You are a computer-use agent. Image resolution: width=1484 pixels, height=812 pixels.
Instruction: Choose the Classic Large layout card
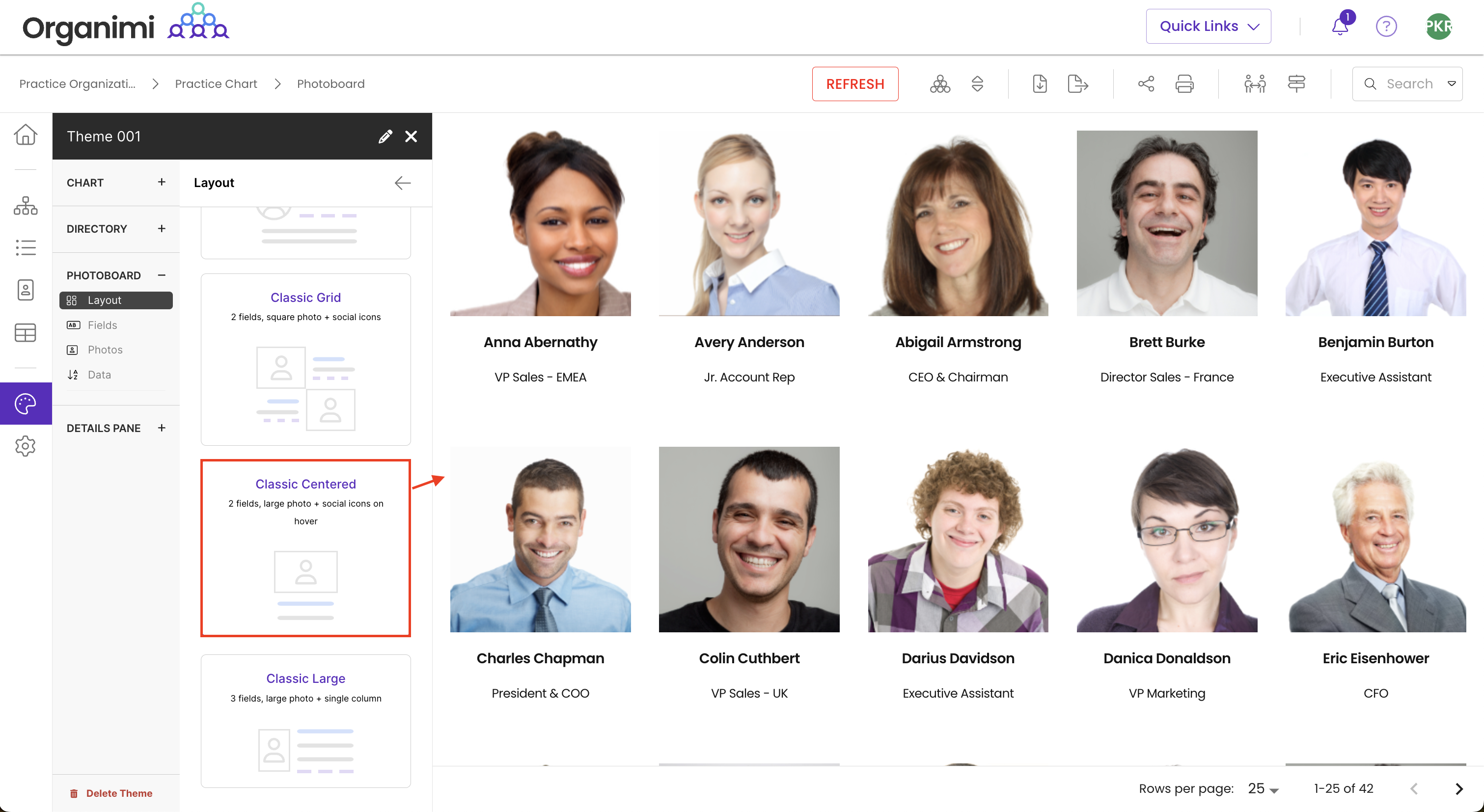[305, 721]
